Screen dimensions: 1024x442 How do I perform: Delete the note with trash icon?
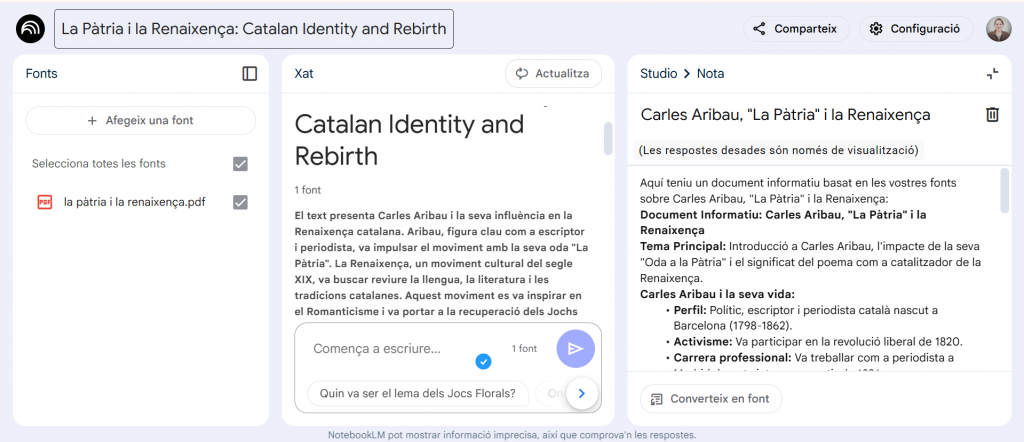coord(992,115)
